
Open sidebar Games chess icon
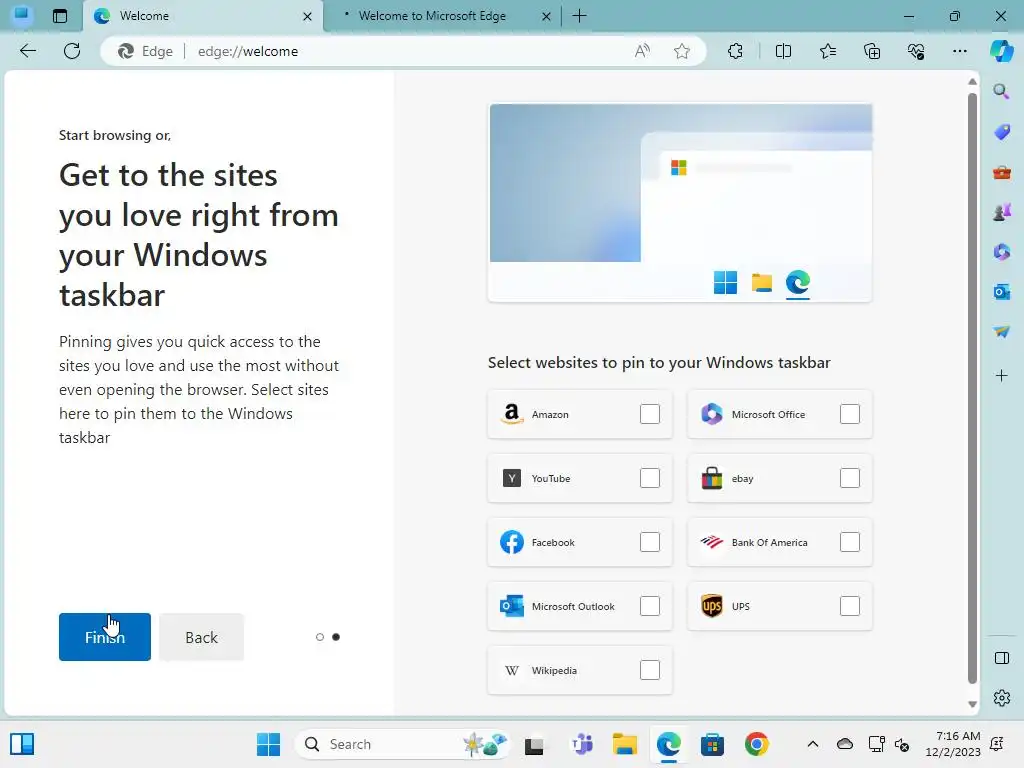(1001, 212)
